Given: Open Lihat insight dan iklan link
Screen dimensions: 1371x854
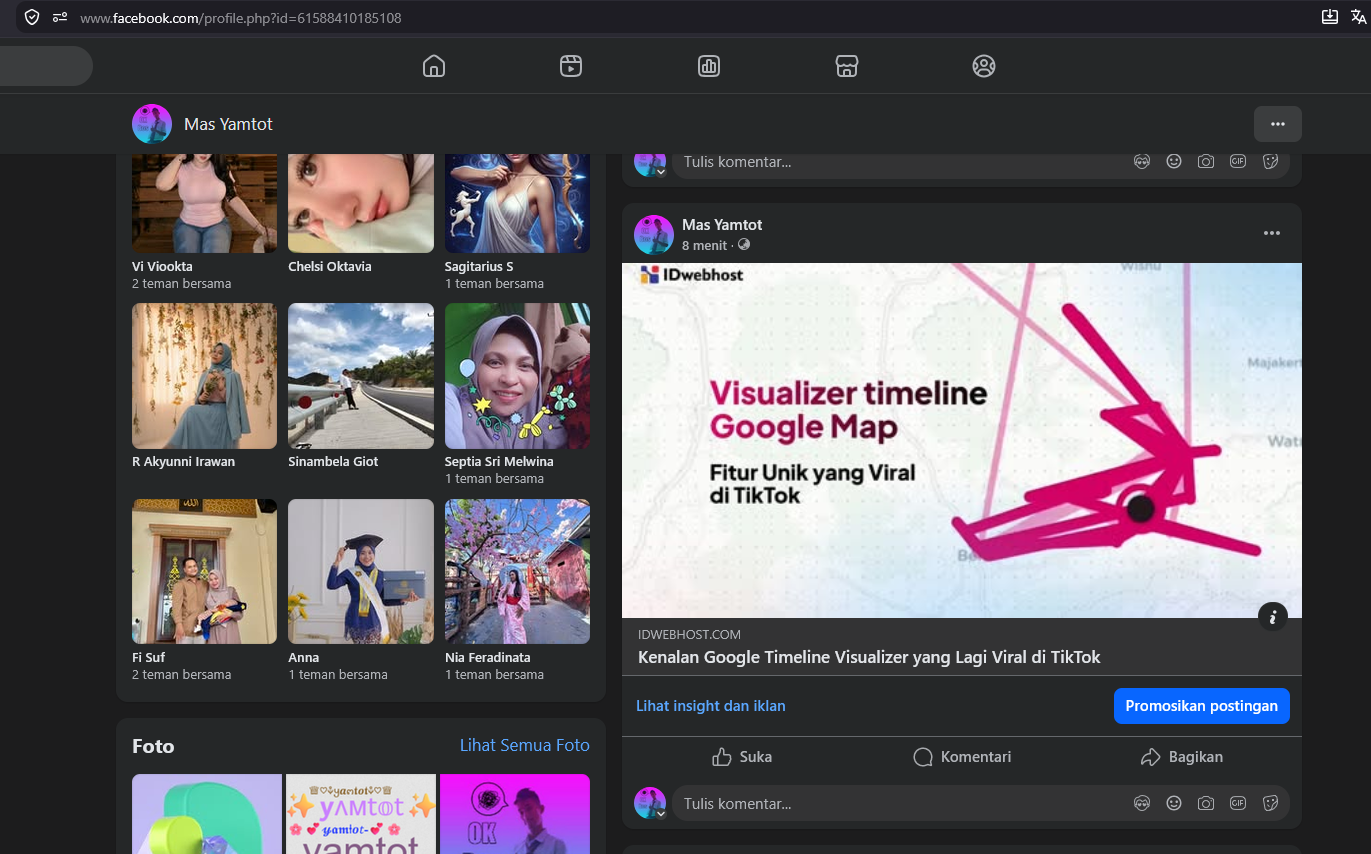Looking at the screenshot, I should pyautogui.click(x=711, y=706).
